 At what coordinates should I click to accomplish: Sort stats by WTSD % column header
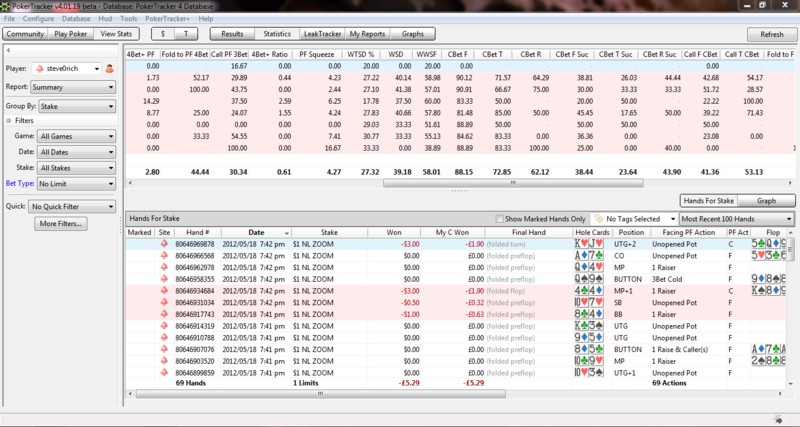tap(361, 55)
